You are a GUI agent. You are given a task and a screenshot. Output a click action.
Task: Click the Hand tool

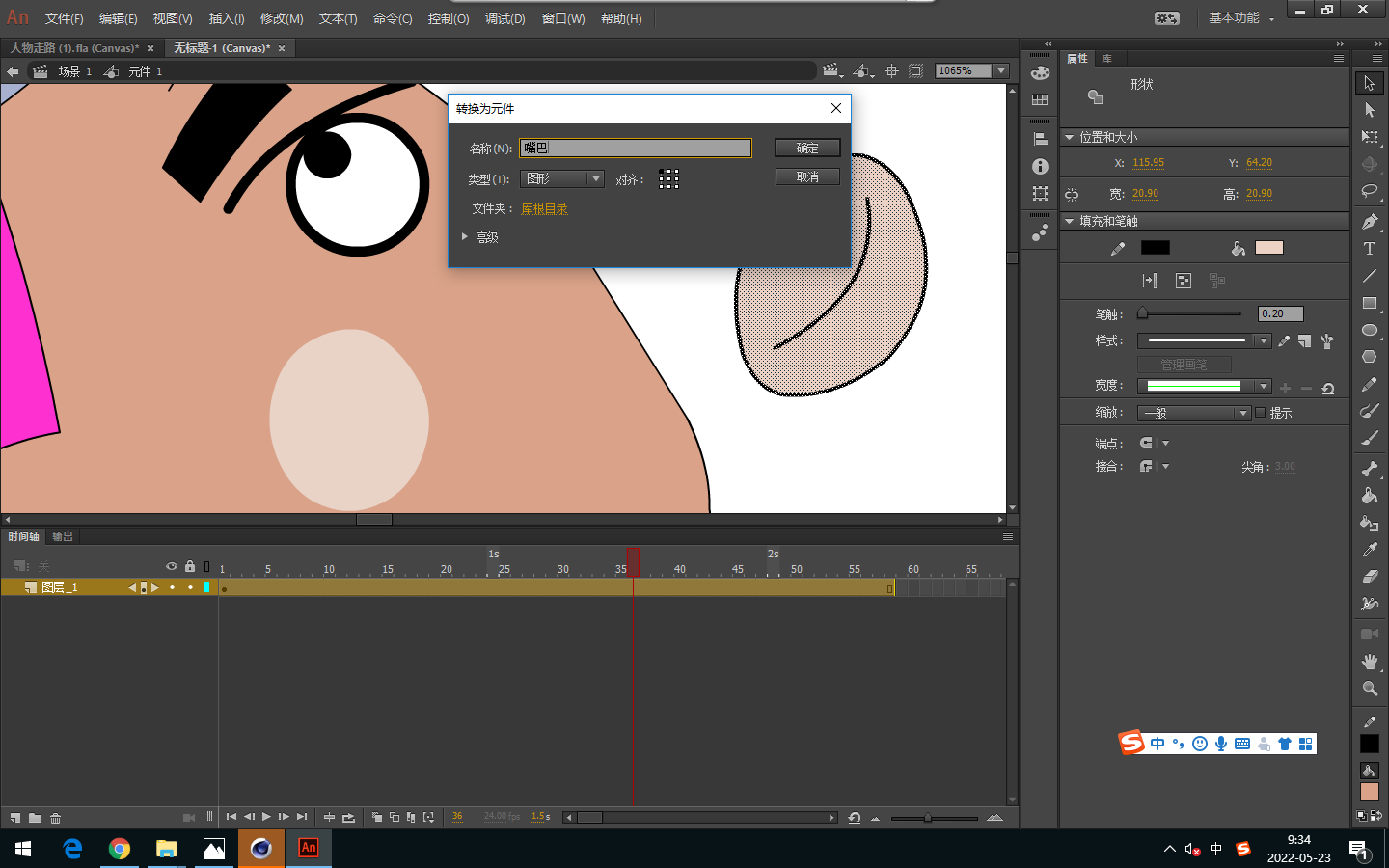click(1369, 662)
